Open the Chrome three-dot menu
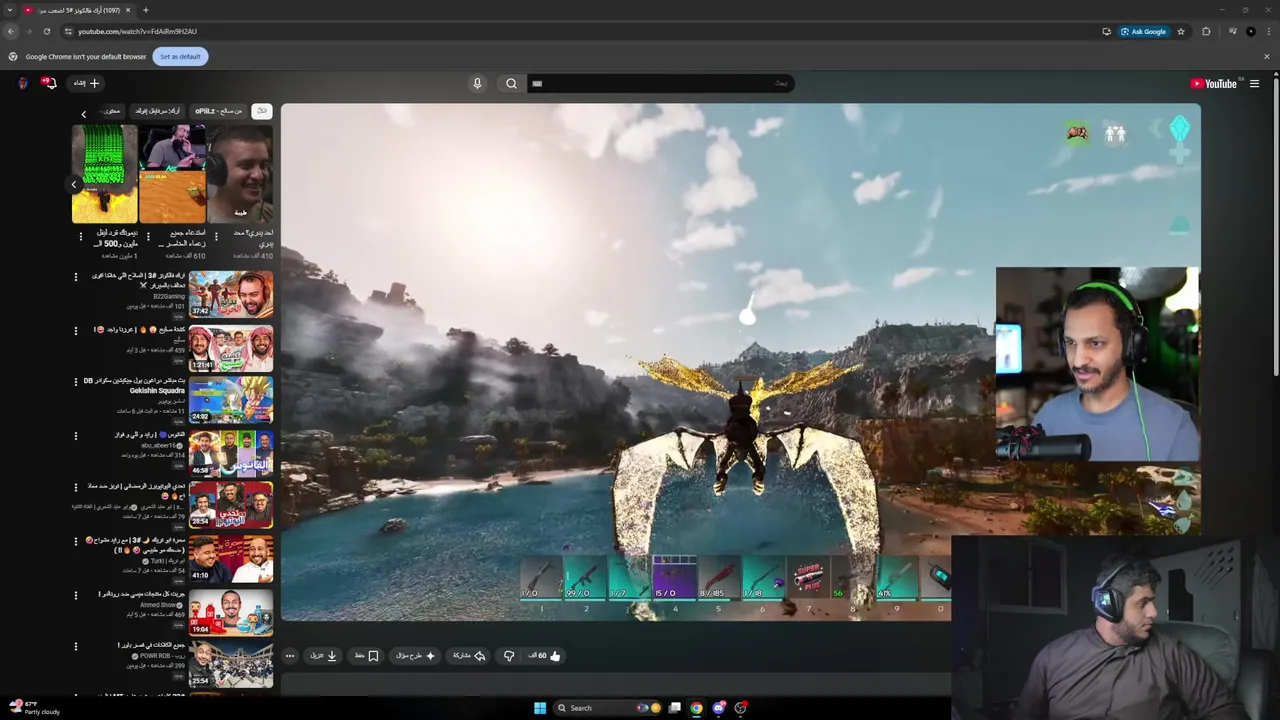 1267,31
